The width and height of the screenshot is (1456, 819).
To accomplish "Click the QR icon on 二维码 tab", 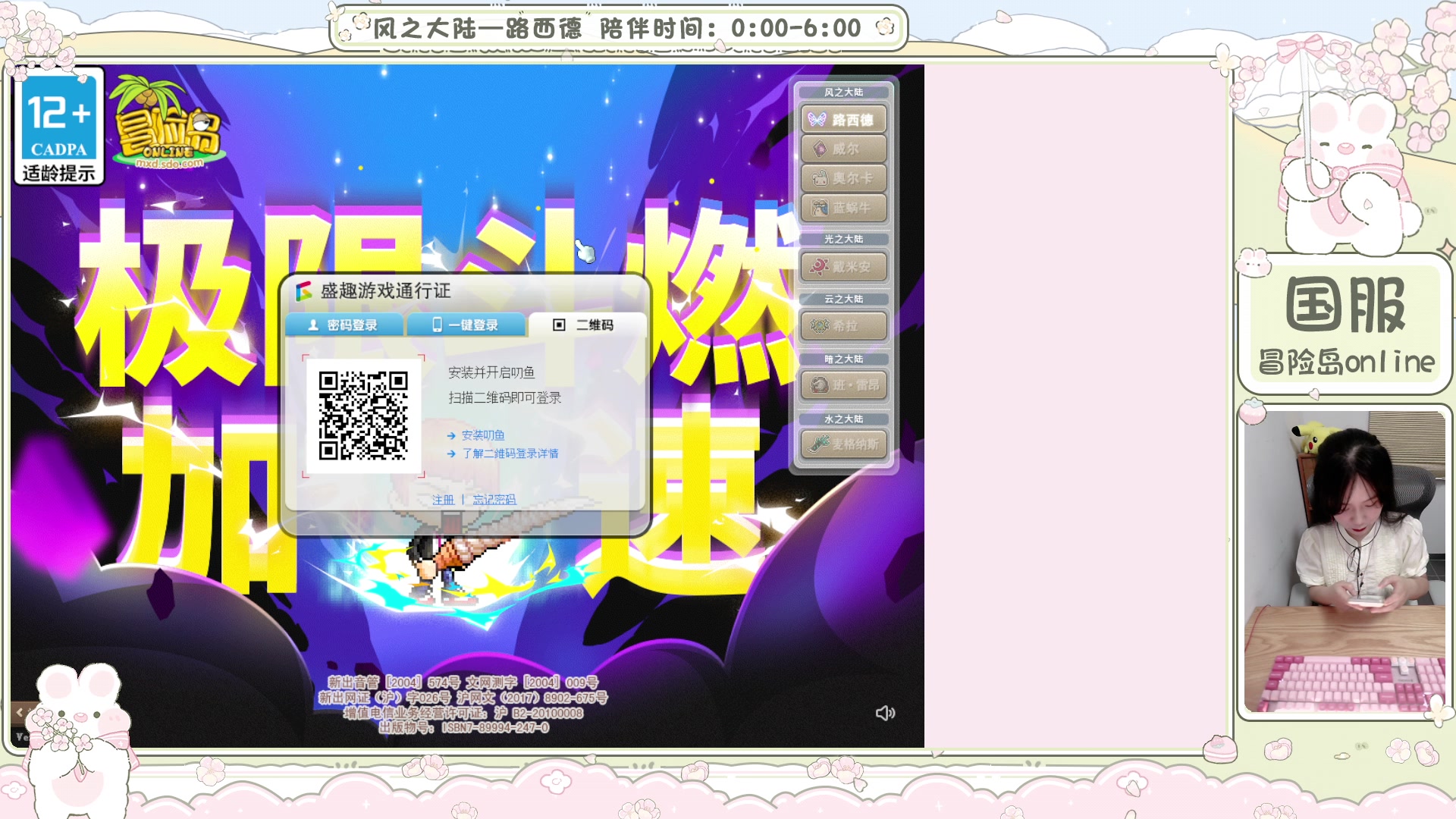I will click(559, 325).
